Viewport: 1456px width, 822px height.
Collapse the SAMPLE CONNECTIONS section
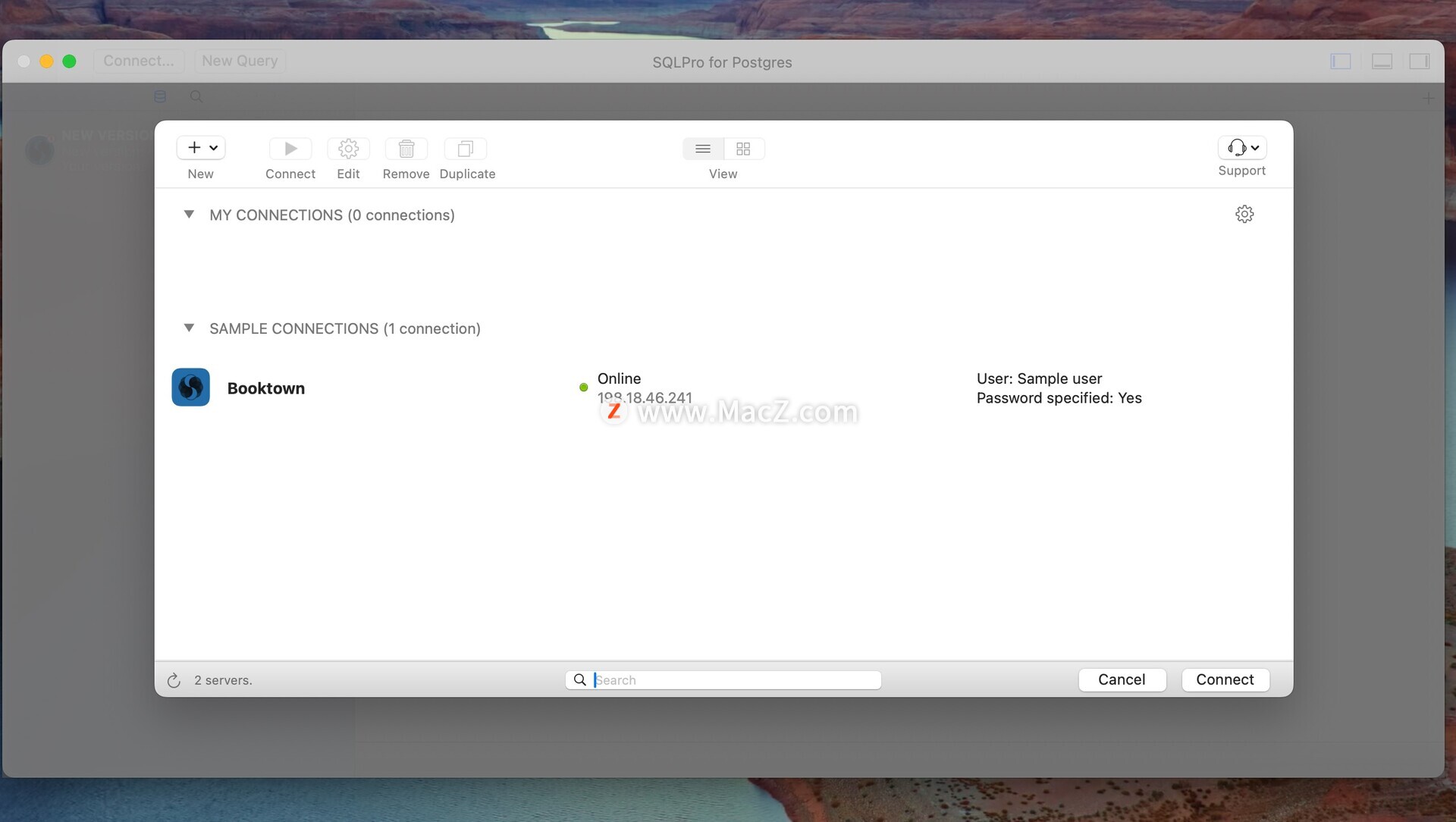(189, 328)
